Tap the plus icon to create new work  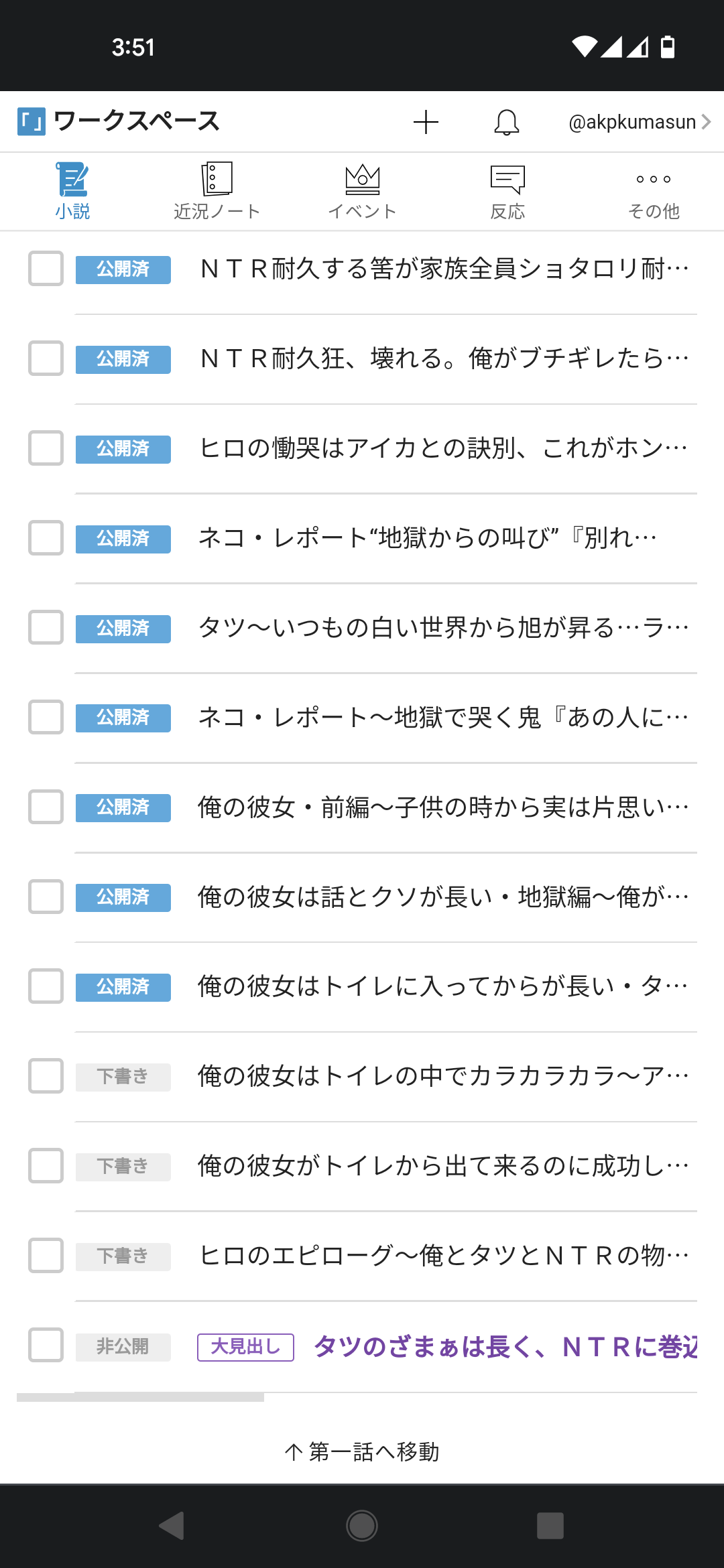(x=426, y=122)
